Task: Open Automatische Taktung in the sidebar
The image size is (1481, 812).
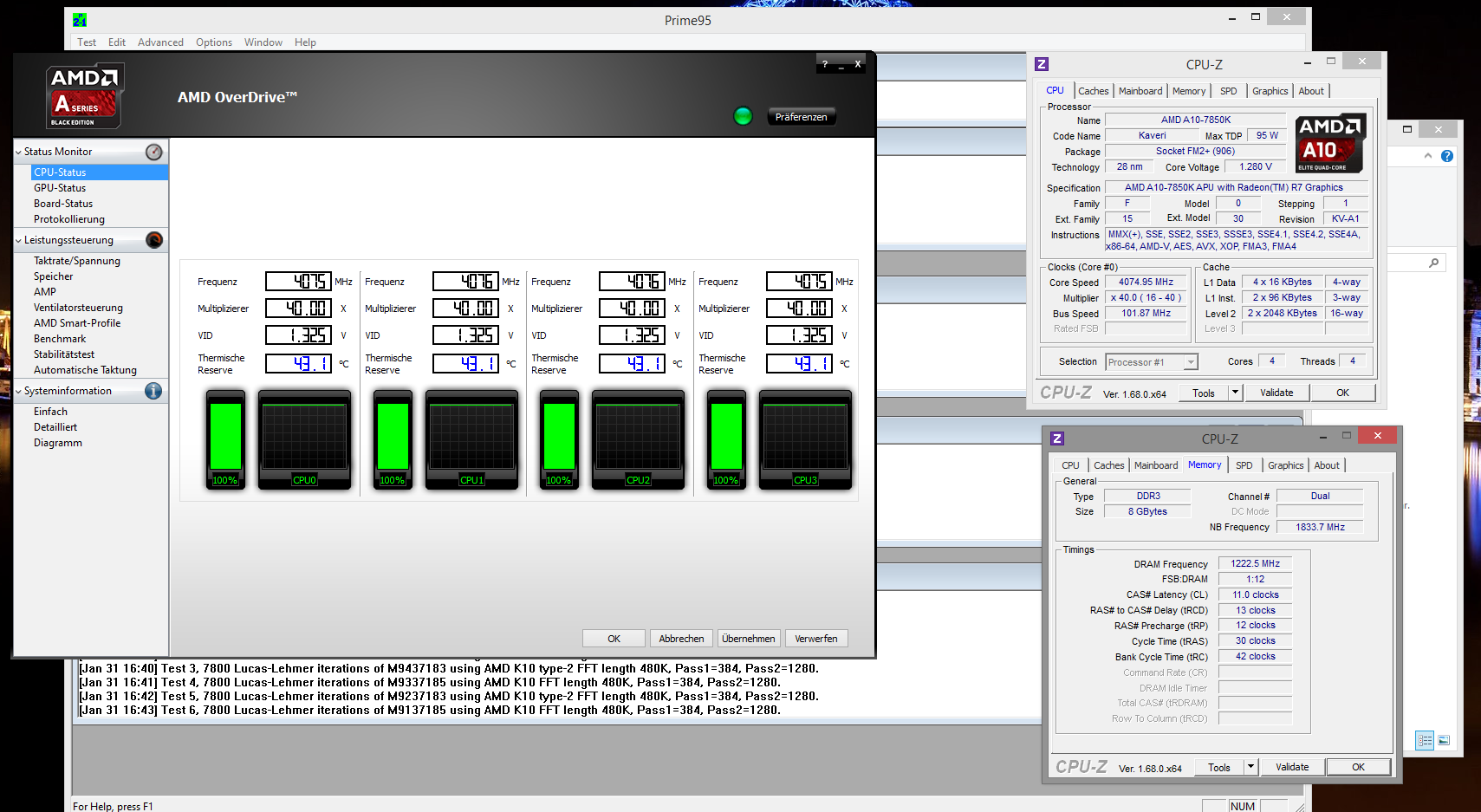Action: (x=85, y=370)
